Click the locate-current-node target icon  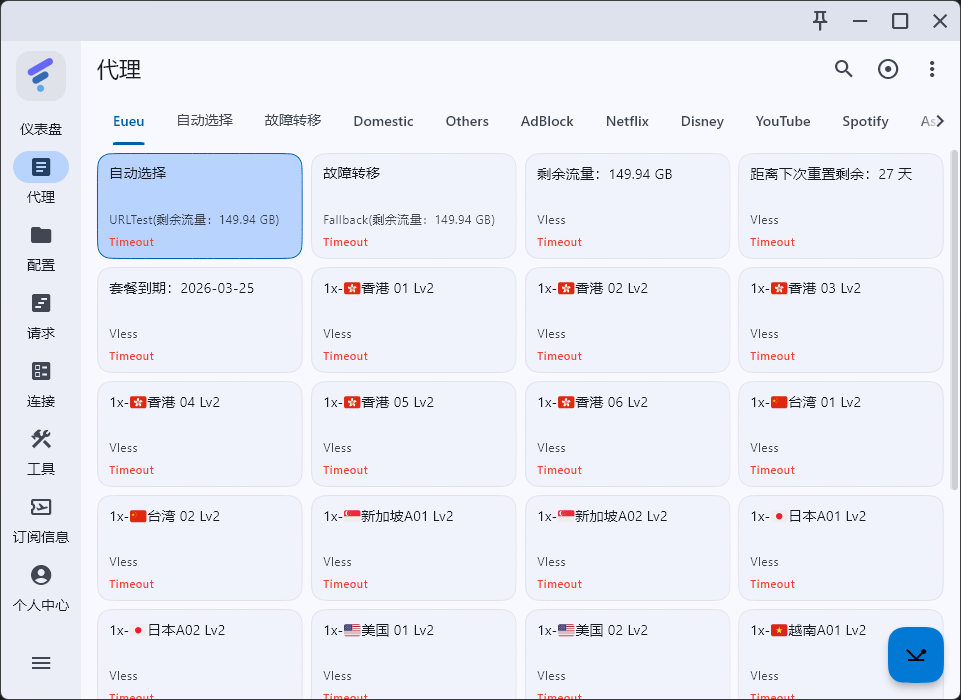point(888,69)
